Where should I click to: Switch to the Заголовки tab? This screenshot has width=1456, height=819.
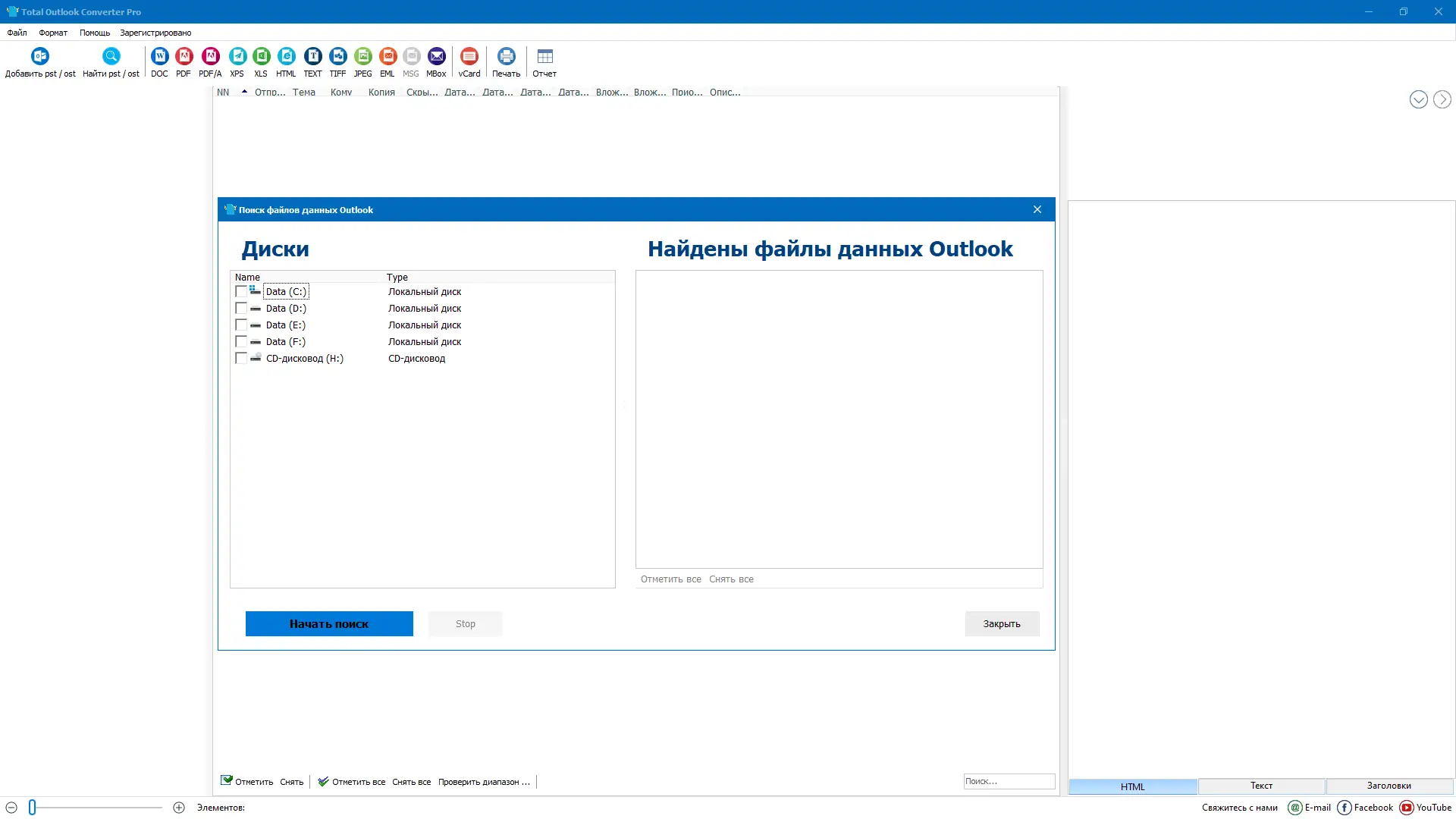(x=1389, y=786)
